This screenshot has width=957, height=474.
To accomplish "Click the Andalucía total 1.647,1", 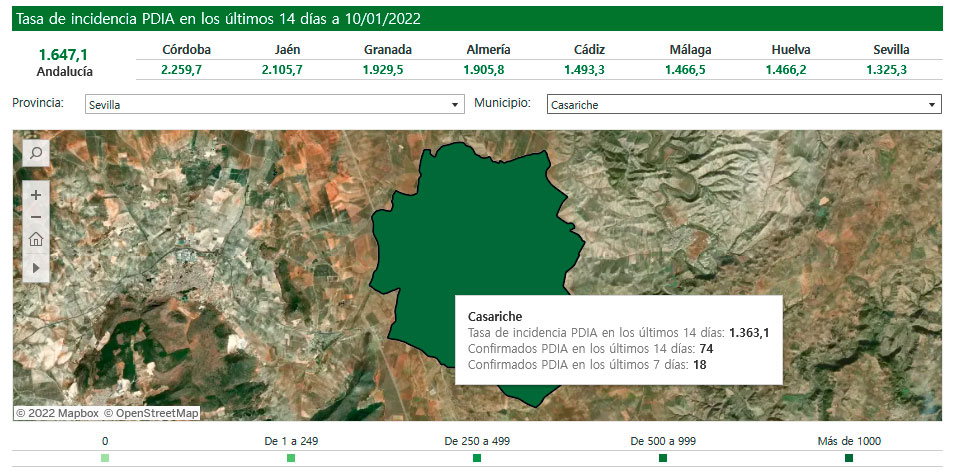I will [65, 54].
